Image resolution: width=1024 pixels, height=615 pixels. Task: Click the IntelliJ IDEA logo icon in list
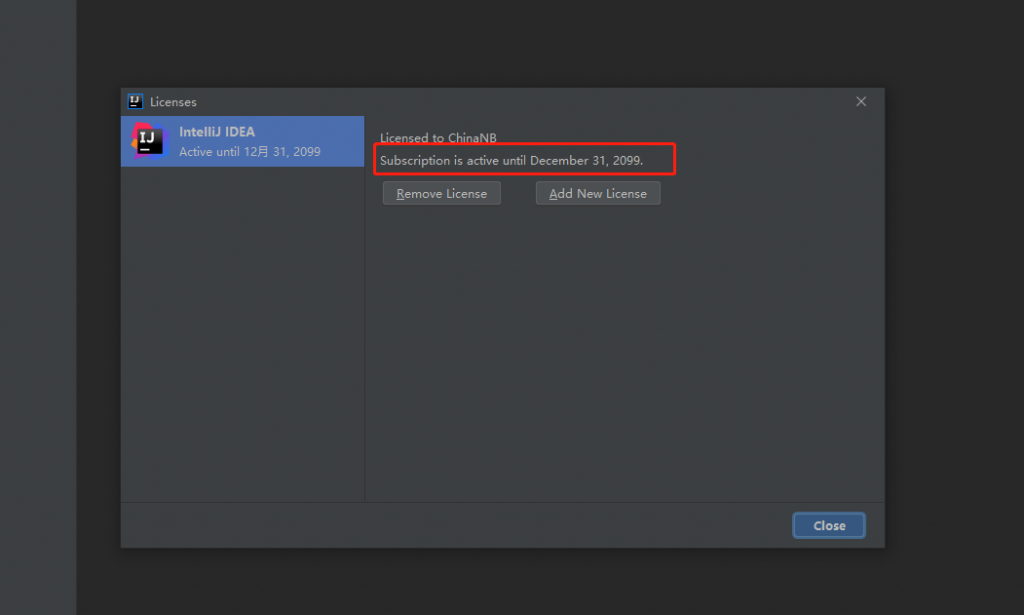150,141
